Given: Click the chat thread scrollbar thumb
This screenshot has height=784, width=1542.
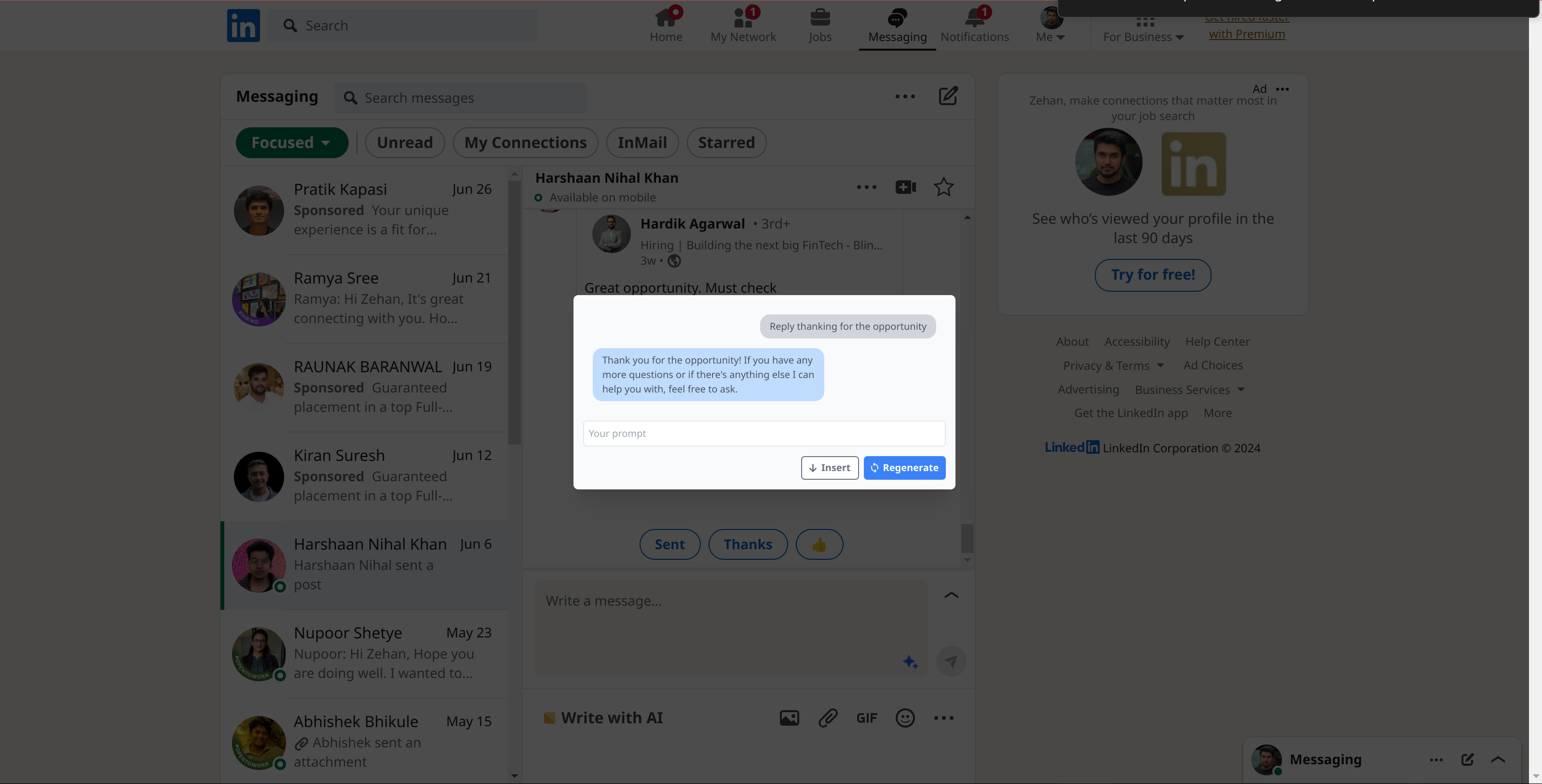Looking at the screenshot, I should 967,538.
